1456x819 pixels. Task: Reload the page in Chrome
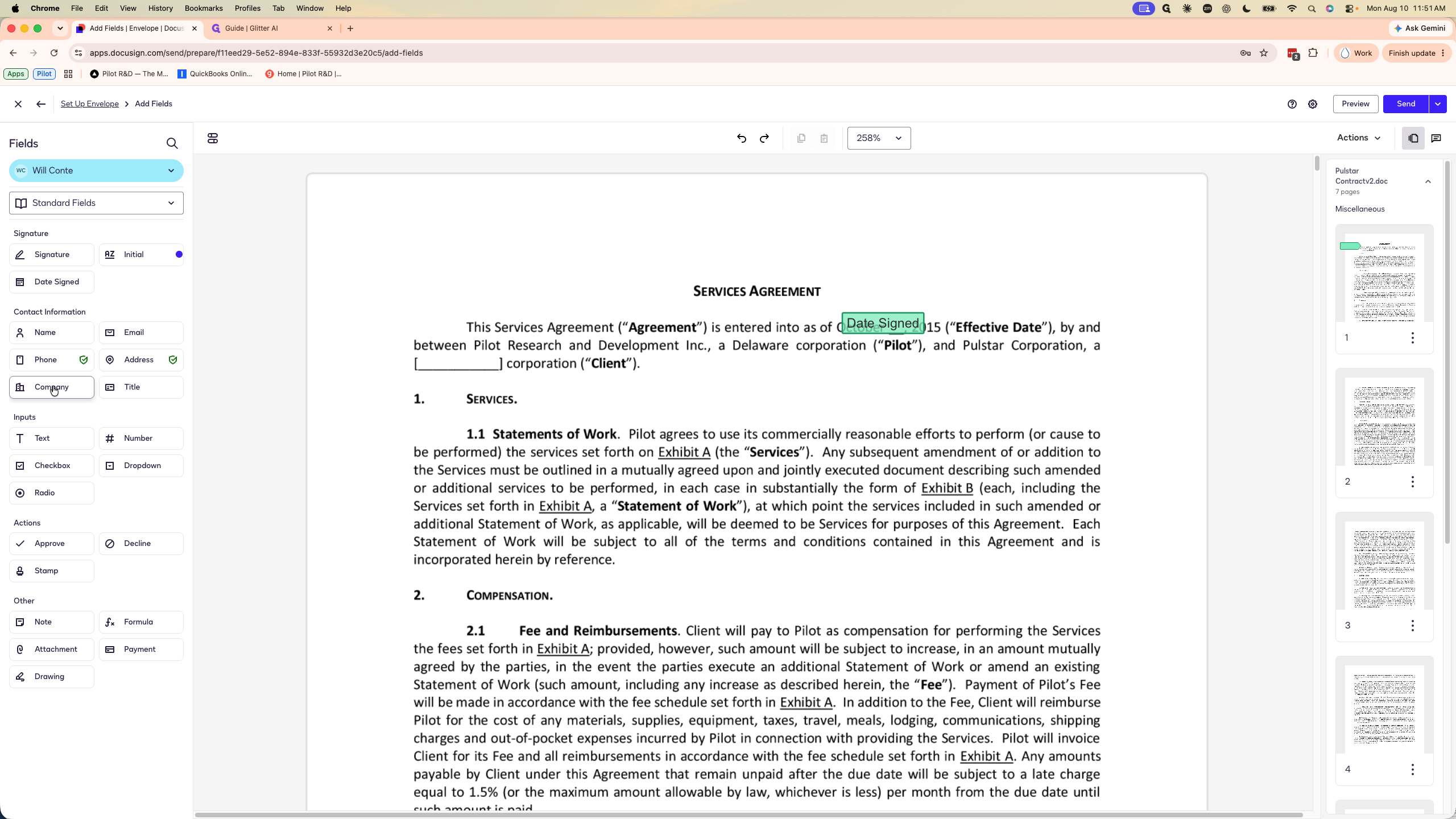[54, 53]
